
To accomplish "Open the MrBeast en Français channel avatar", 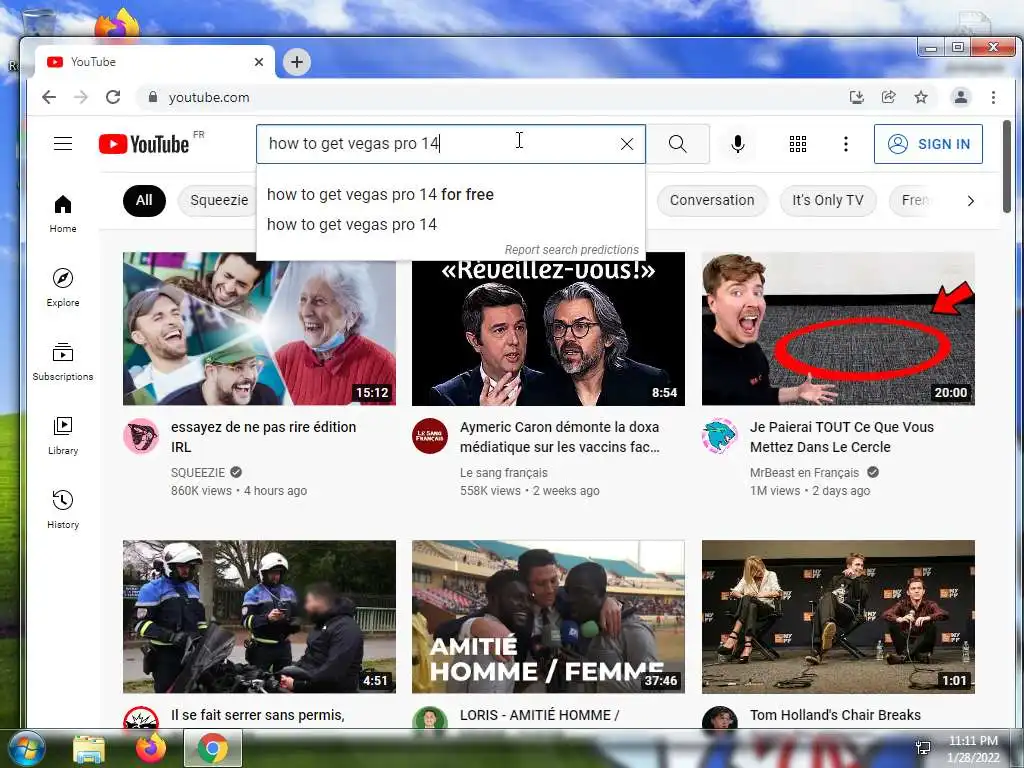I will tap(720, 436).
